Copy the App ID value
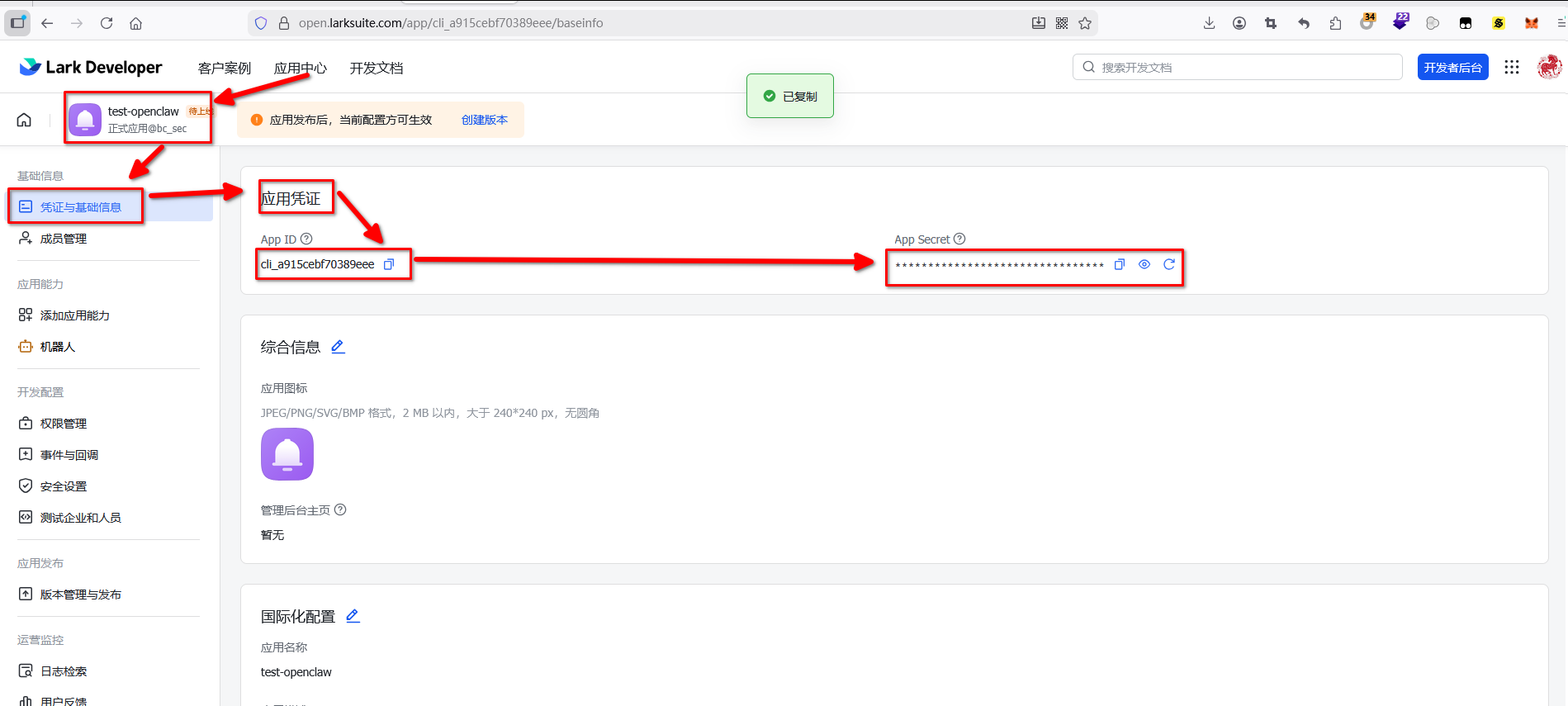1568x706 pixels. tap(389, 264)
